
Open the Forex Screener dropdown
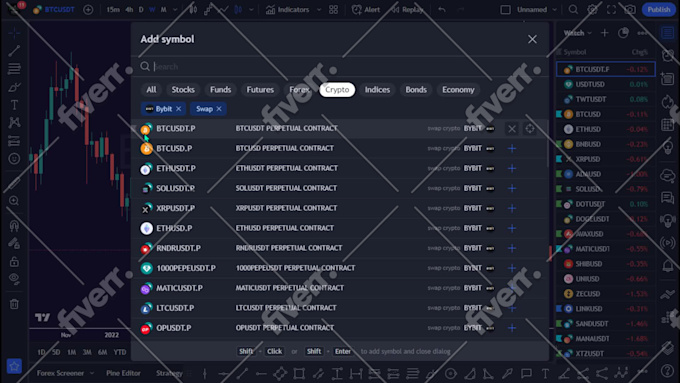pyautogui.click(x=65, y=373)
